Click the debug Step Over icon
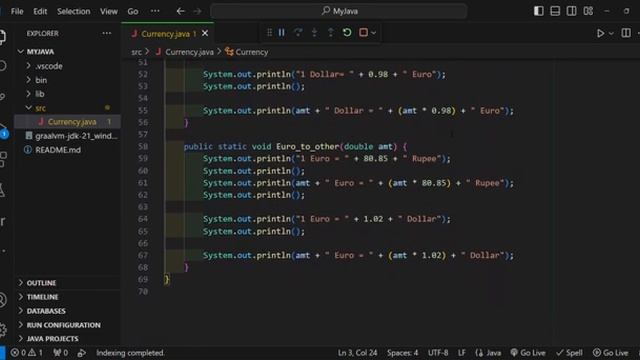 [298, 33]
